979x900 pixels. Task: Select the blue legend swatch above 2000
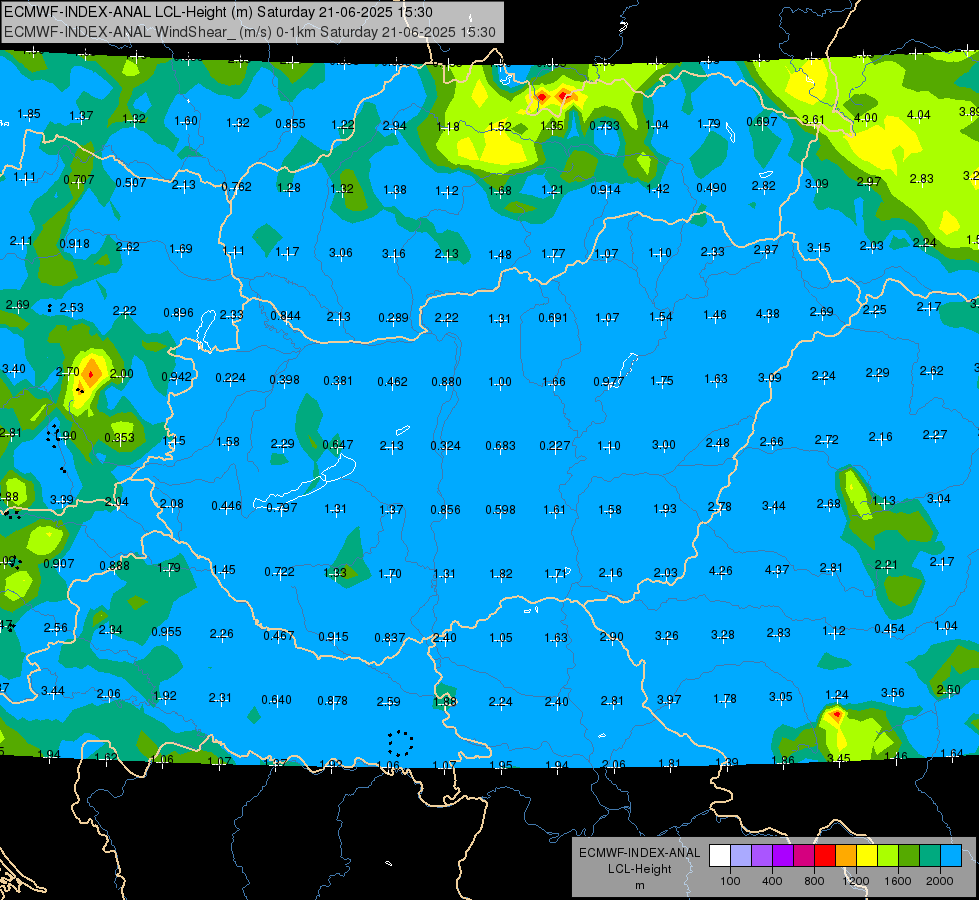[x=951, y=855]
